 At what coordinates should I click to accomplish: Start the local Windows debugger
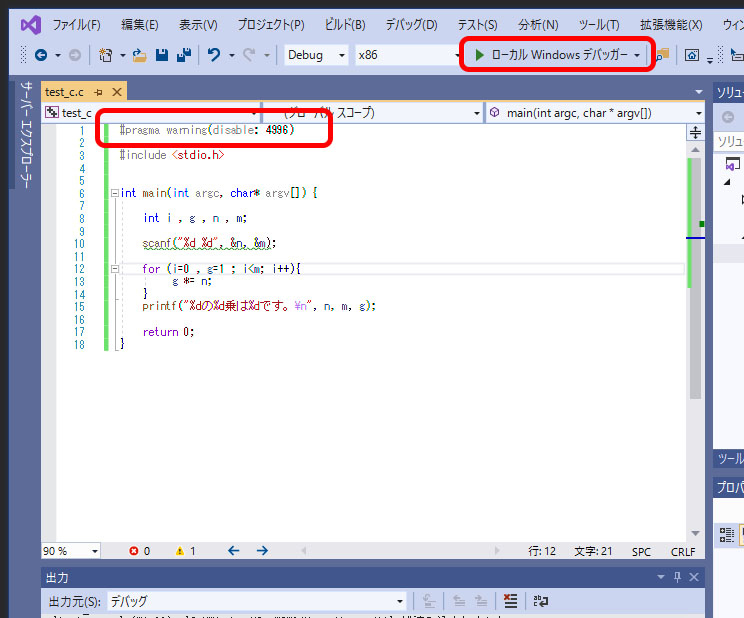[x=551, y=55]
